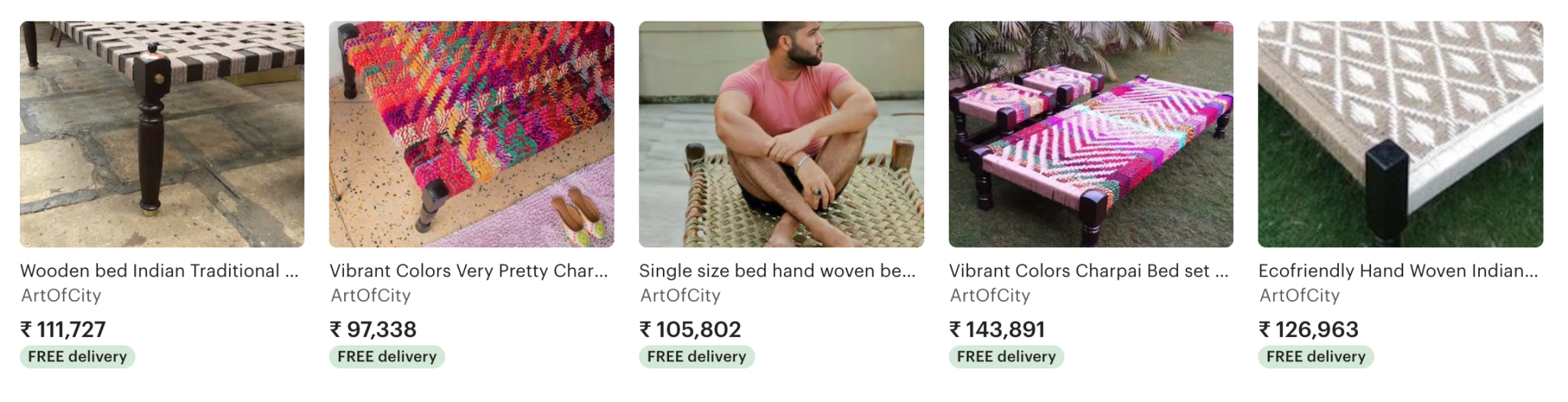This screenshot has width=1568, height=402.
Task: Open the colorful woven charpai product photo
Action: pos(471,134)
